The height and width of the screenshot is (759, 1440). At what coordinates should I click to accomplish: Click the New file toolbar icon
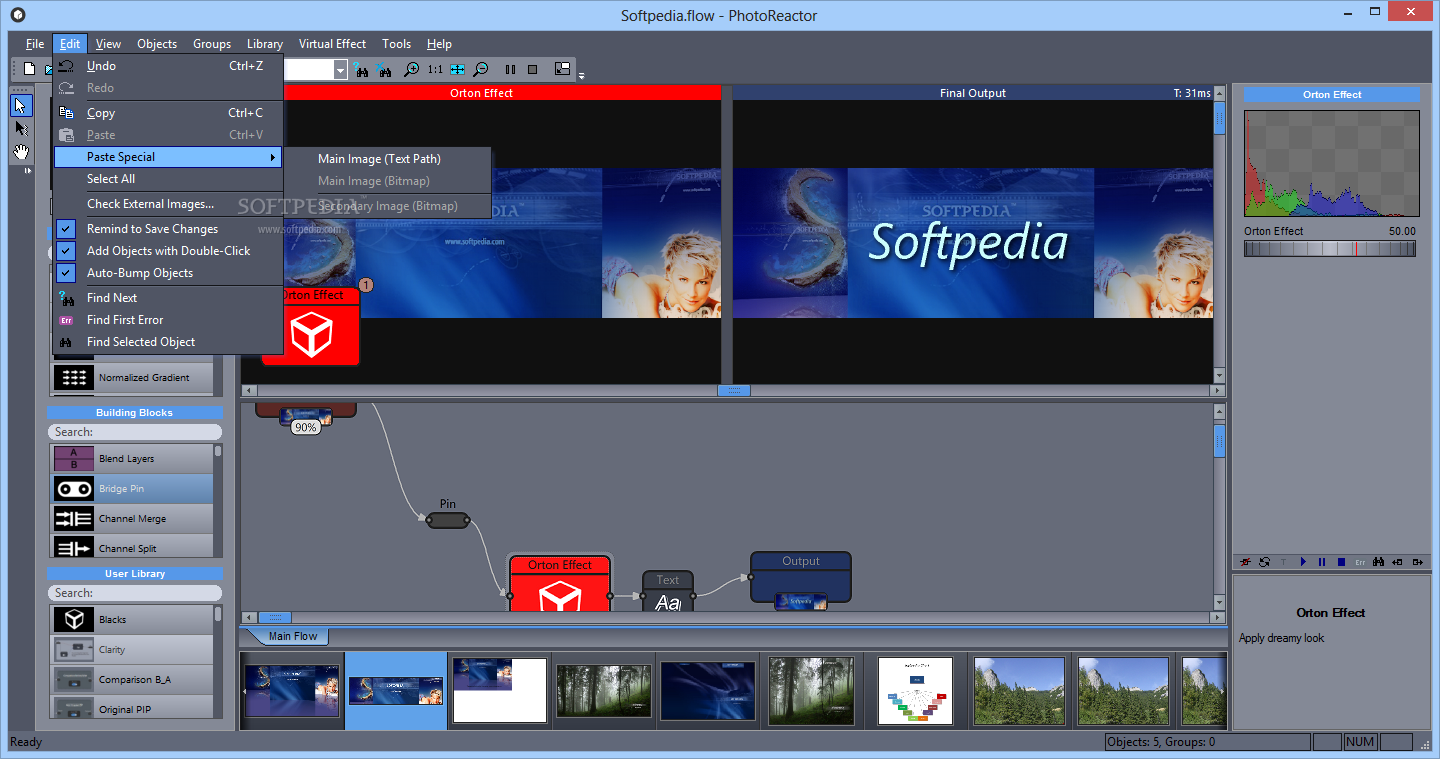(30, 69)
